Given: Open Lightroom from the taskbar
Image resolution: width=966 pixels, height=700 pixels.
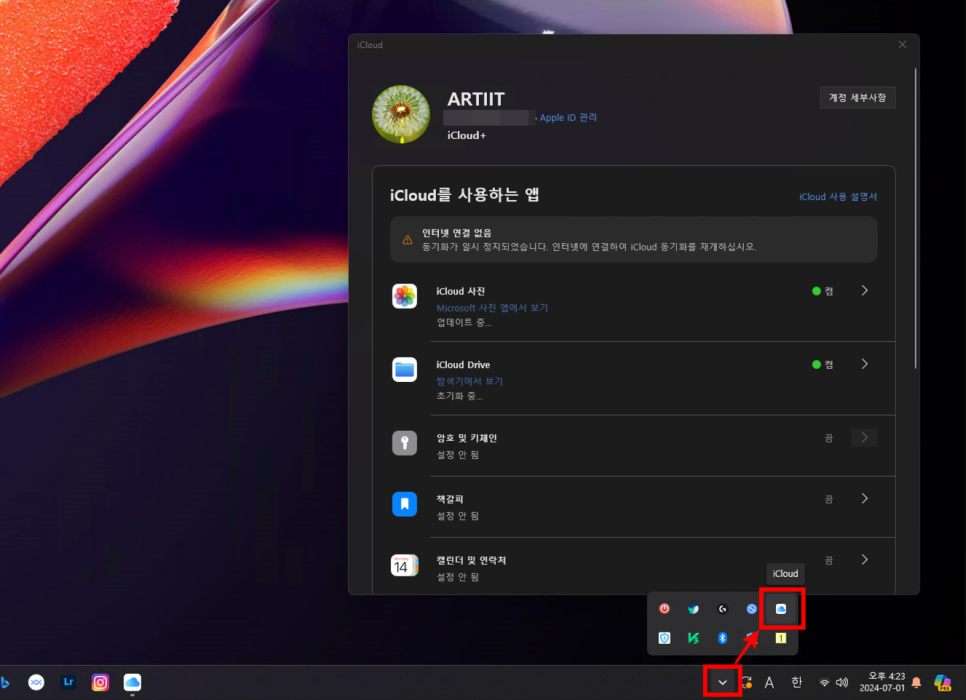Looking at the screenshot, I should [68, 682].
